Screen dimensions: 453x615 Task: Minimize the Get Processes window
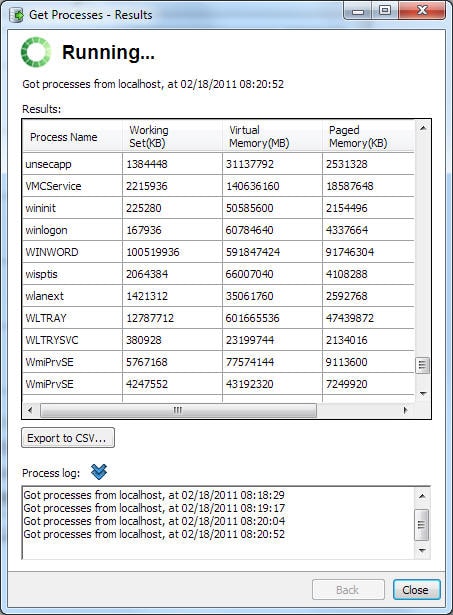coord(357,11)
